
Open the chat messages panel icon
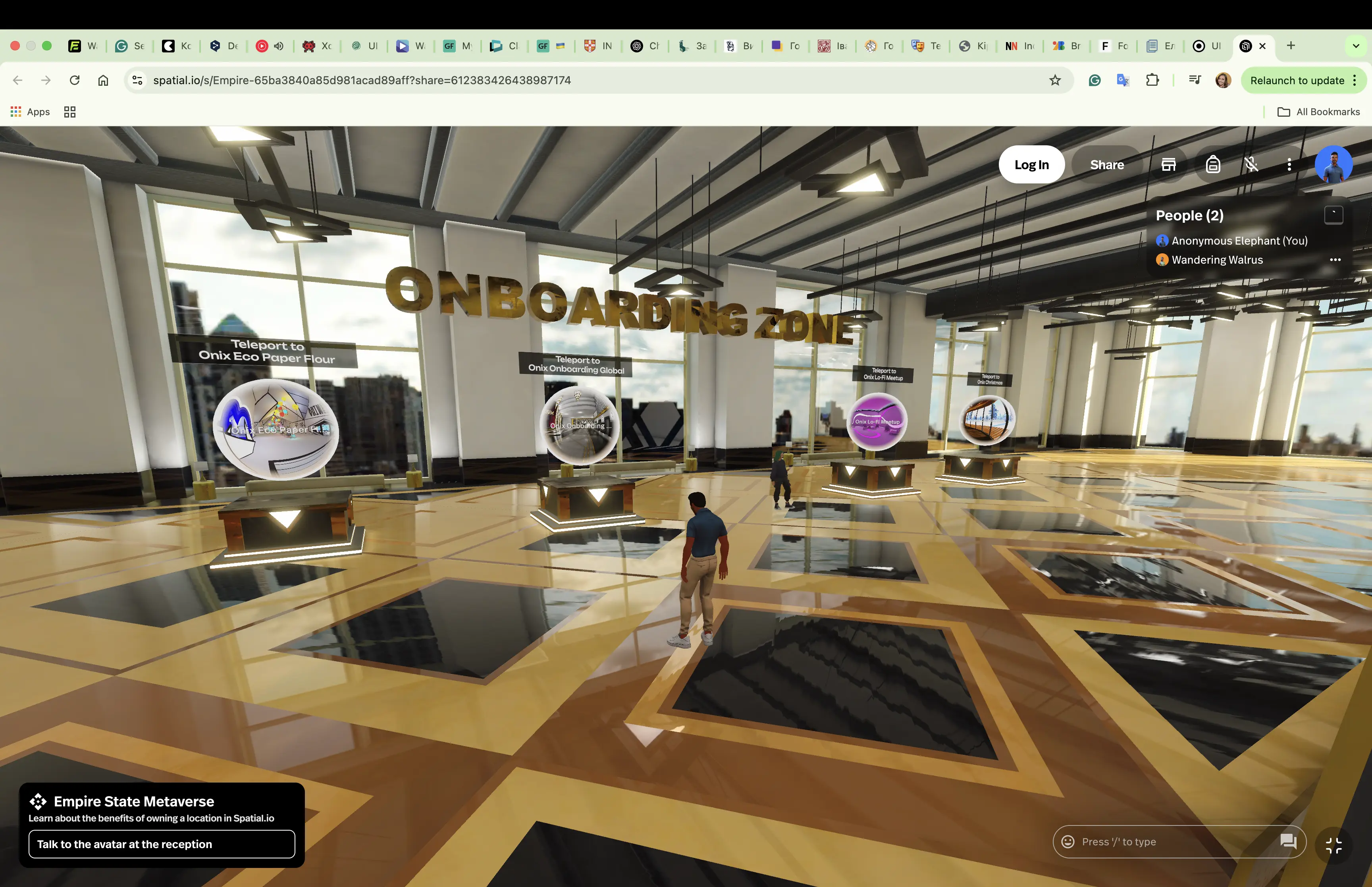[1288, 841]
